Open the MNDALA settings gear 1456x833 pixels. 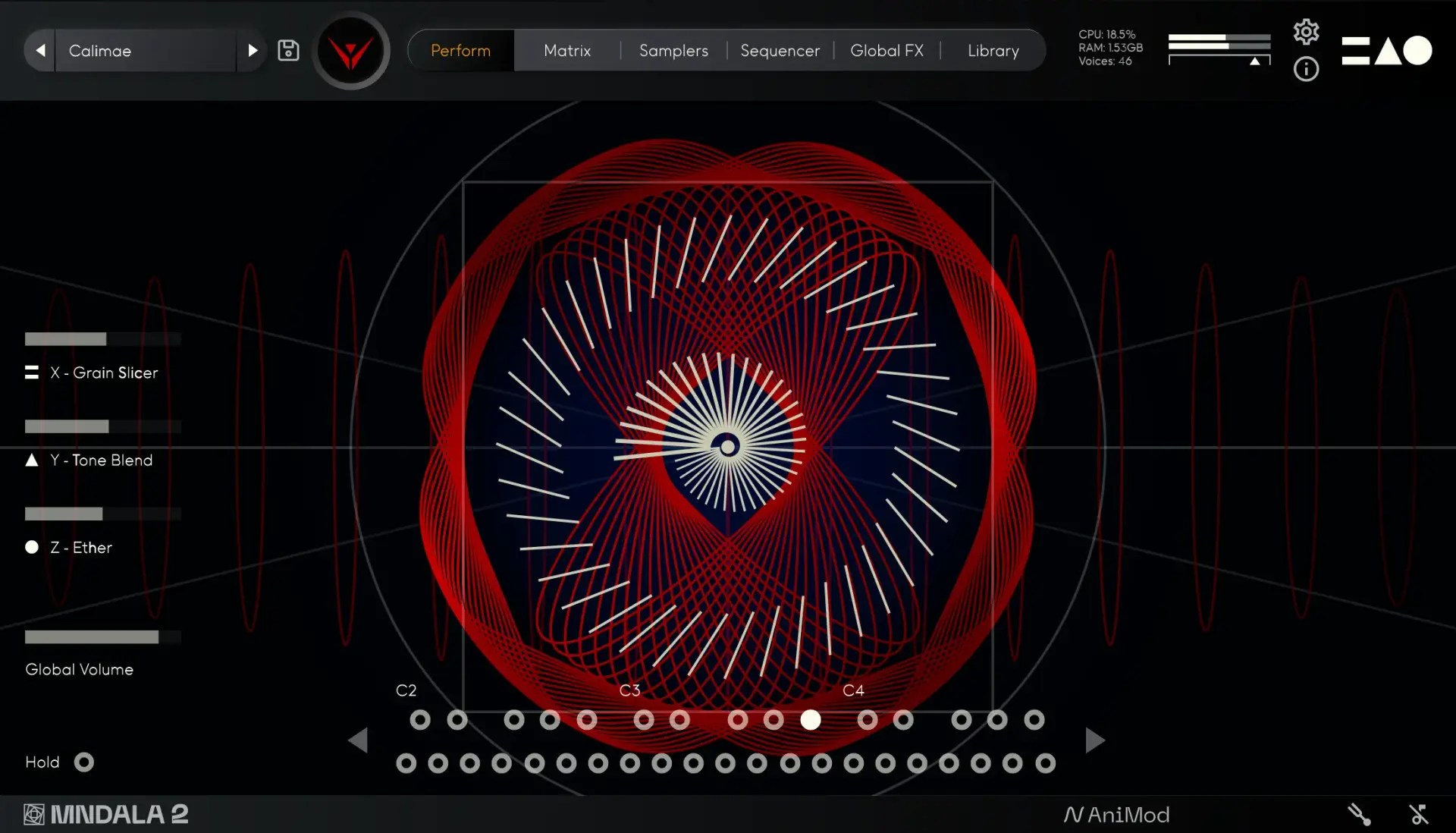click(x=1307, y=31)
